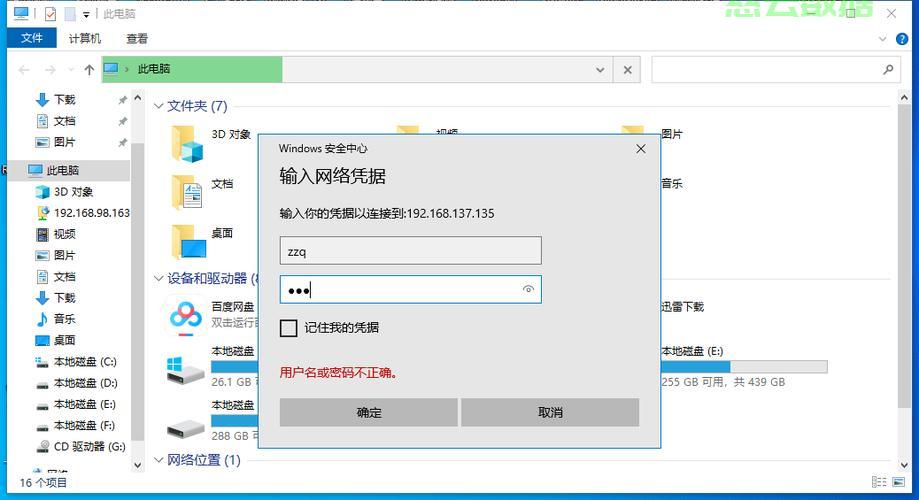Select the 桌面 folder icon in content
This screenshot has width=919, height=500.
(x=189, y=242)
